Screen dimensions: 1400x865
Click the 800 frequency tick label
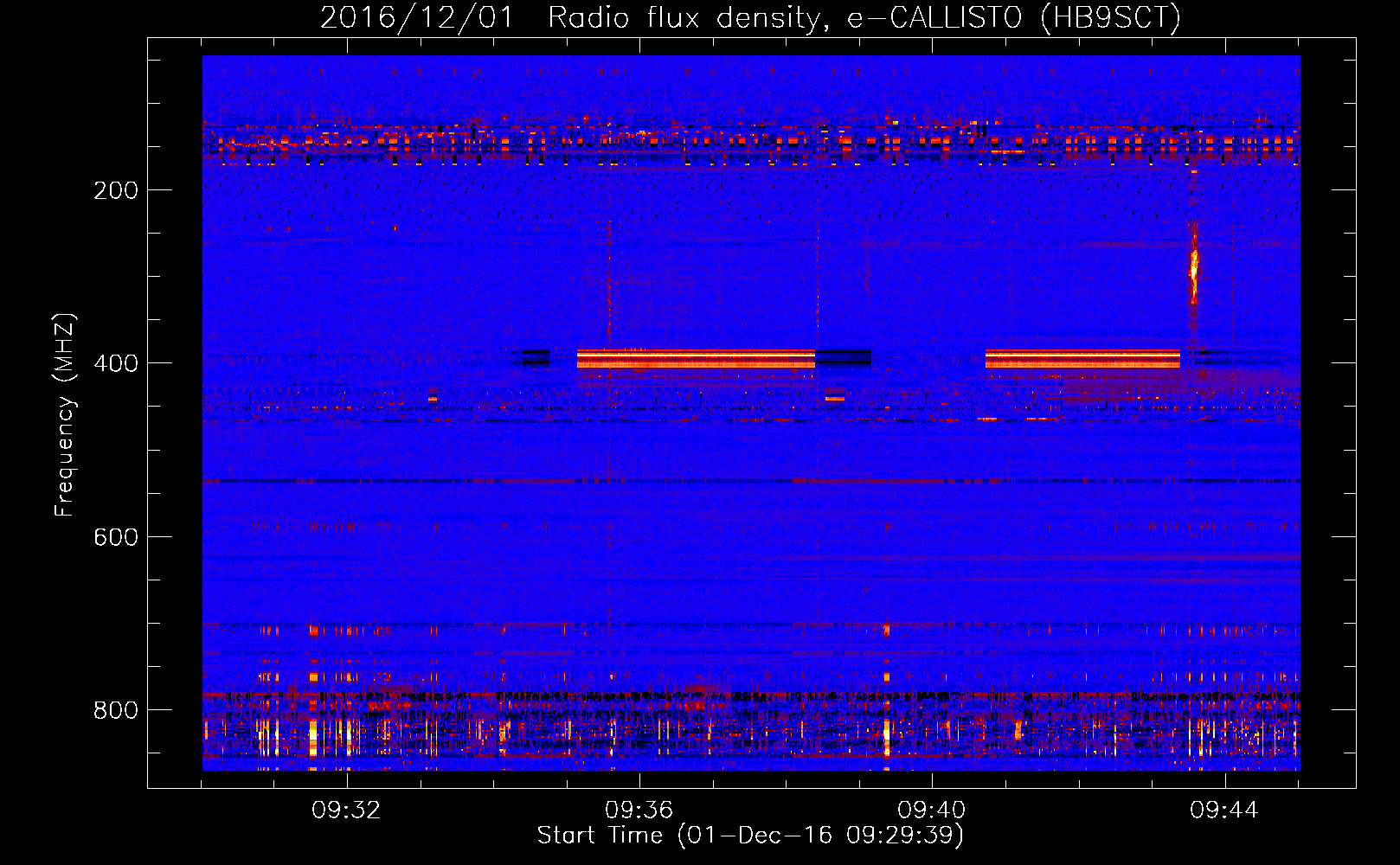point(116,710)
